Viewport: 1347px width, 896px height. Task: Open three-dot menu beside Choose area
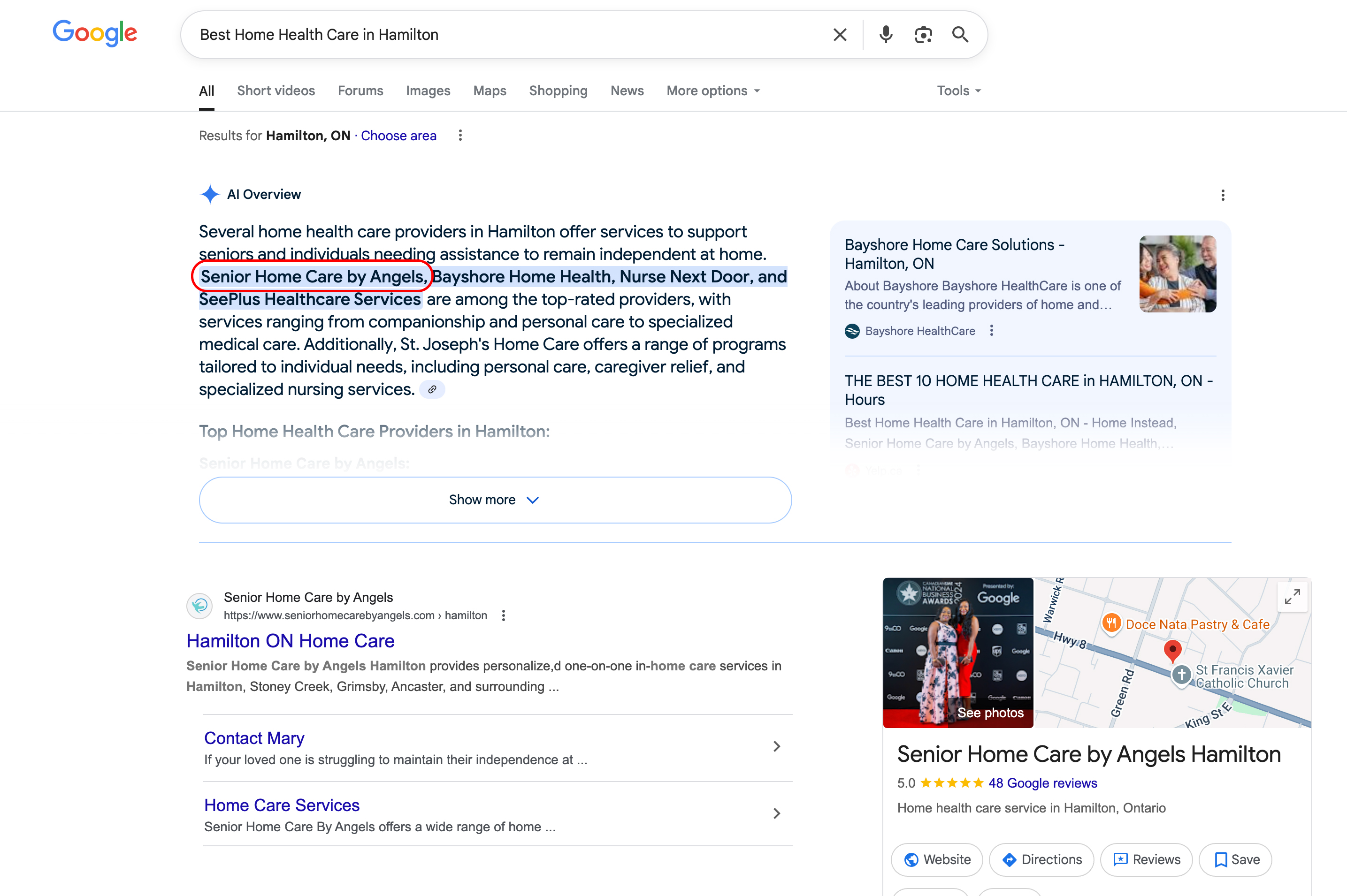460,136
